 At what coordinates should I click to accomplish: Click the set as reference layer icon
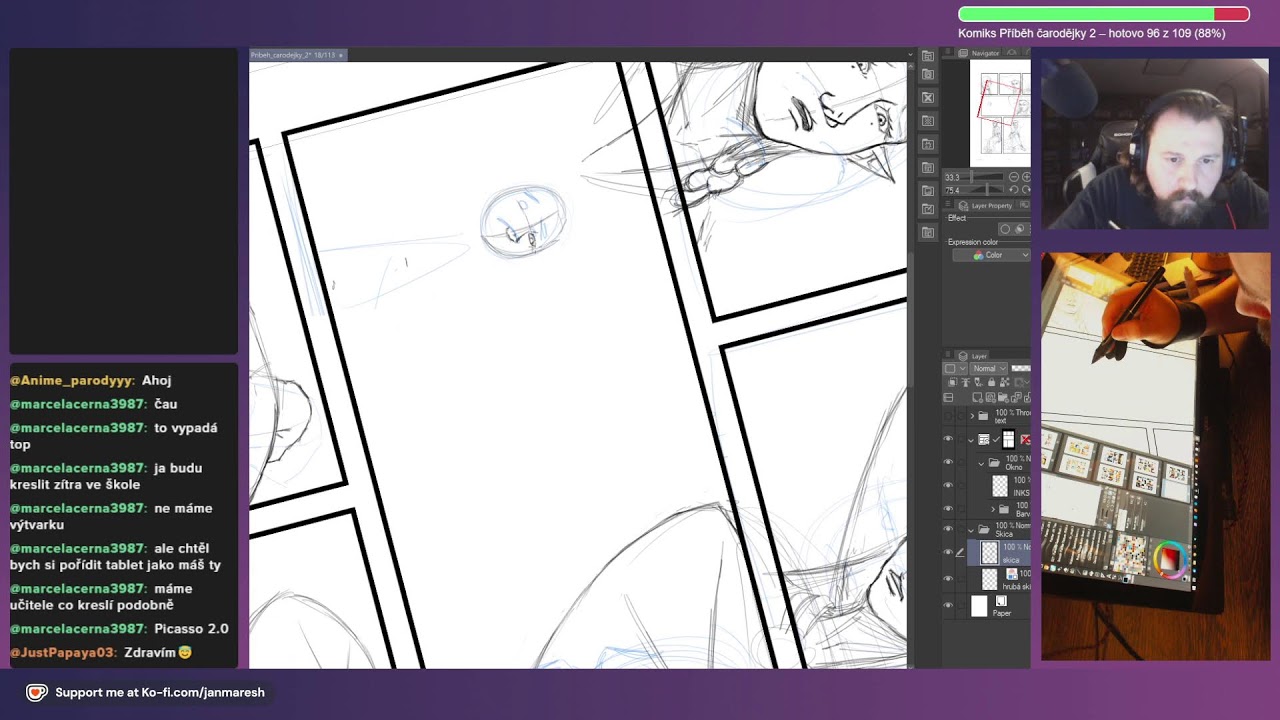pyautogui.click(x=966, y=382)
